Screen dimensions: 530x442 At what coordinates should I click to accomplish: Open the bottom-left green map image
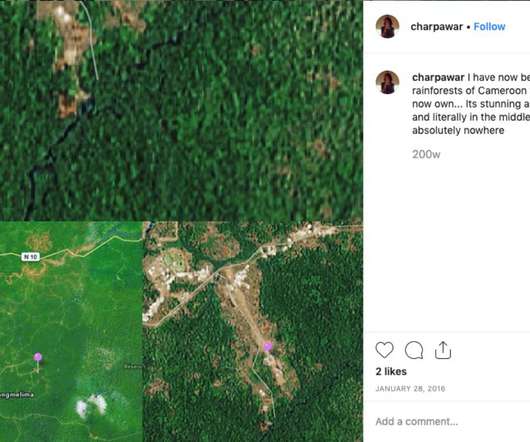(x=72, y=332)
